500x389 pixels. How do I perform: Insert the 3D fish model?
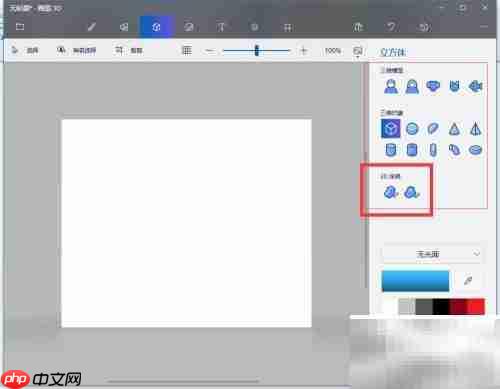(476, 87)
